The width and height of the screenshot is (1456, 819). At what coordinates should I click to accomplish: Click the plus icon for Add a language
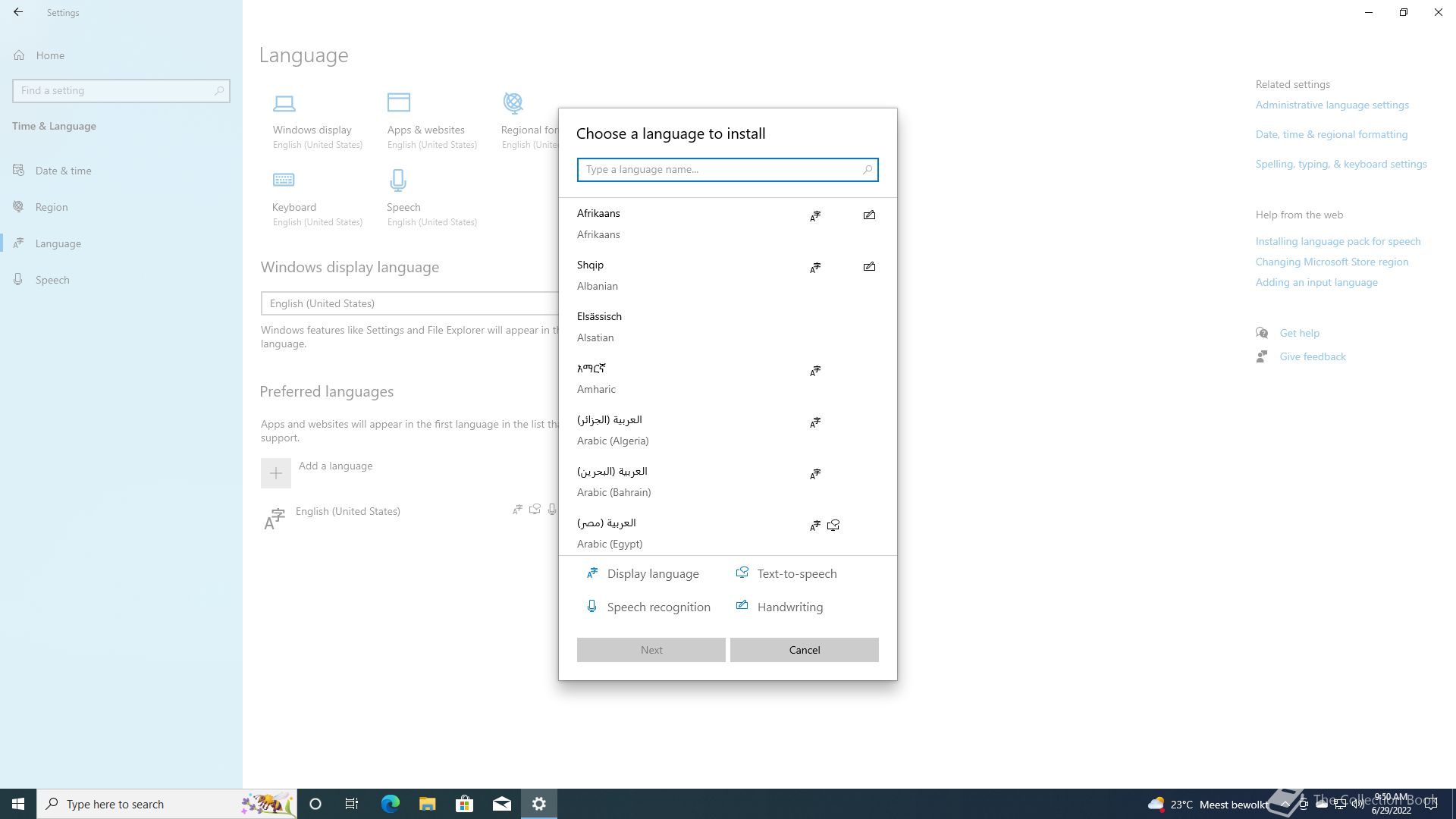276,473
